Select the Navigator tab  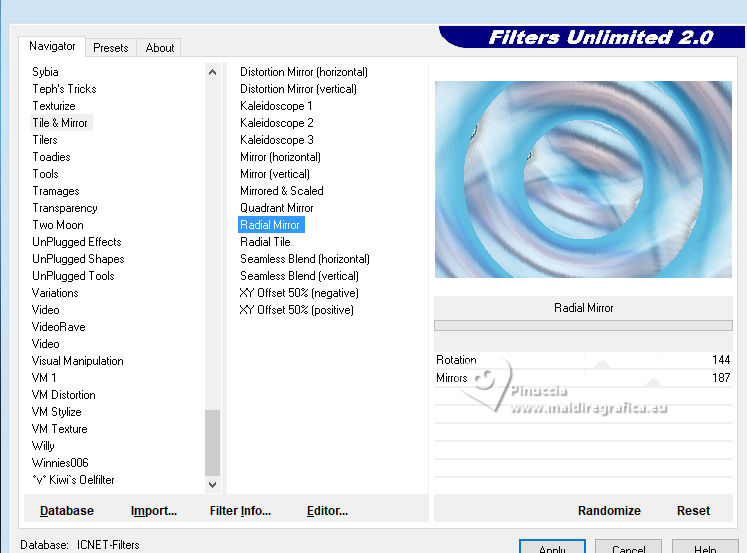coord(52,46)
